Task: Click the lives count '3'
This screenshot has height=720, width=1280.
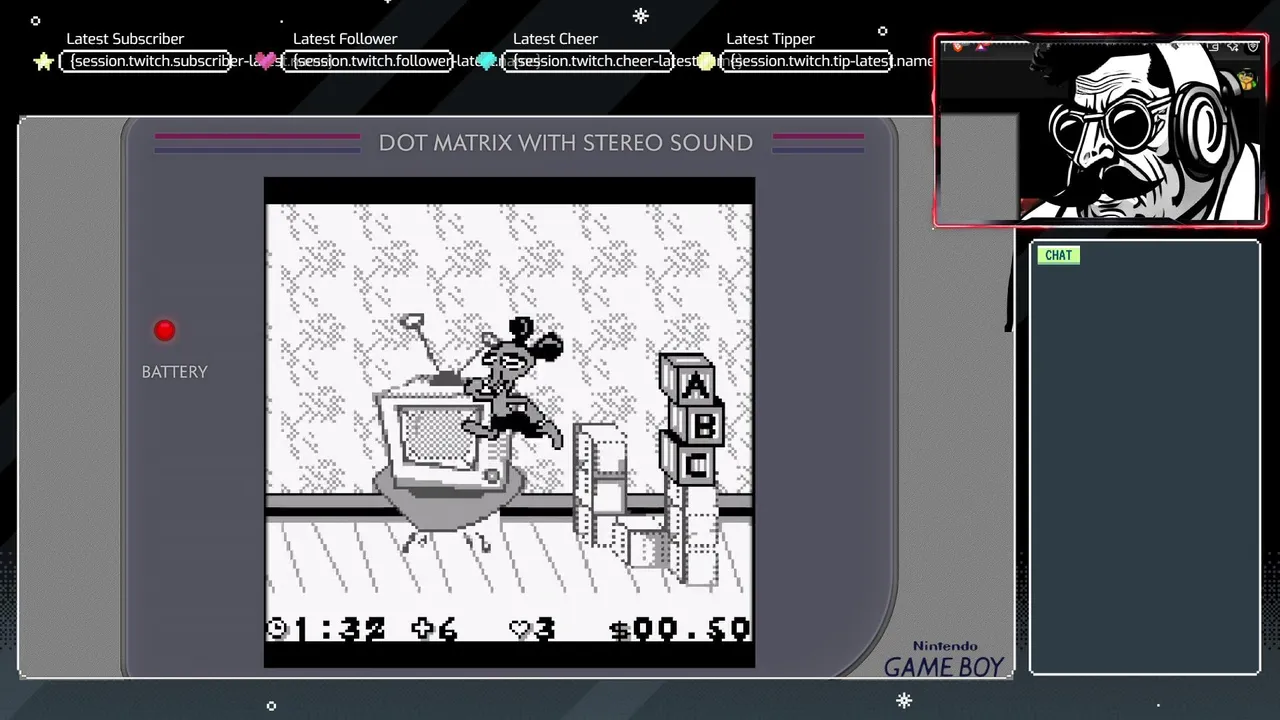Action: 544,629
